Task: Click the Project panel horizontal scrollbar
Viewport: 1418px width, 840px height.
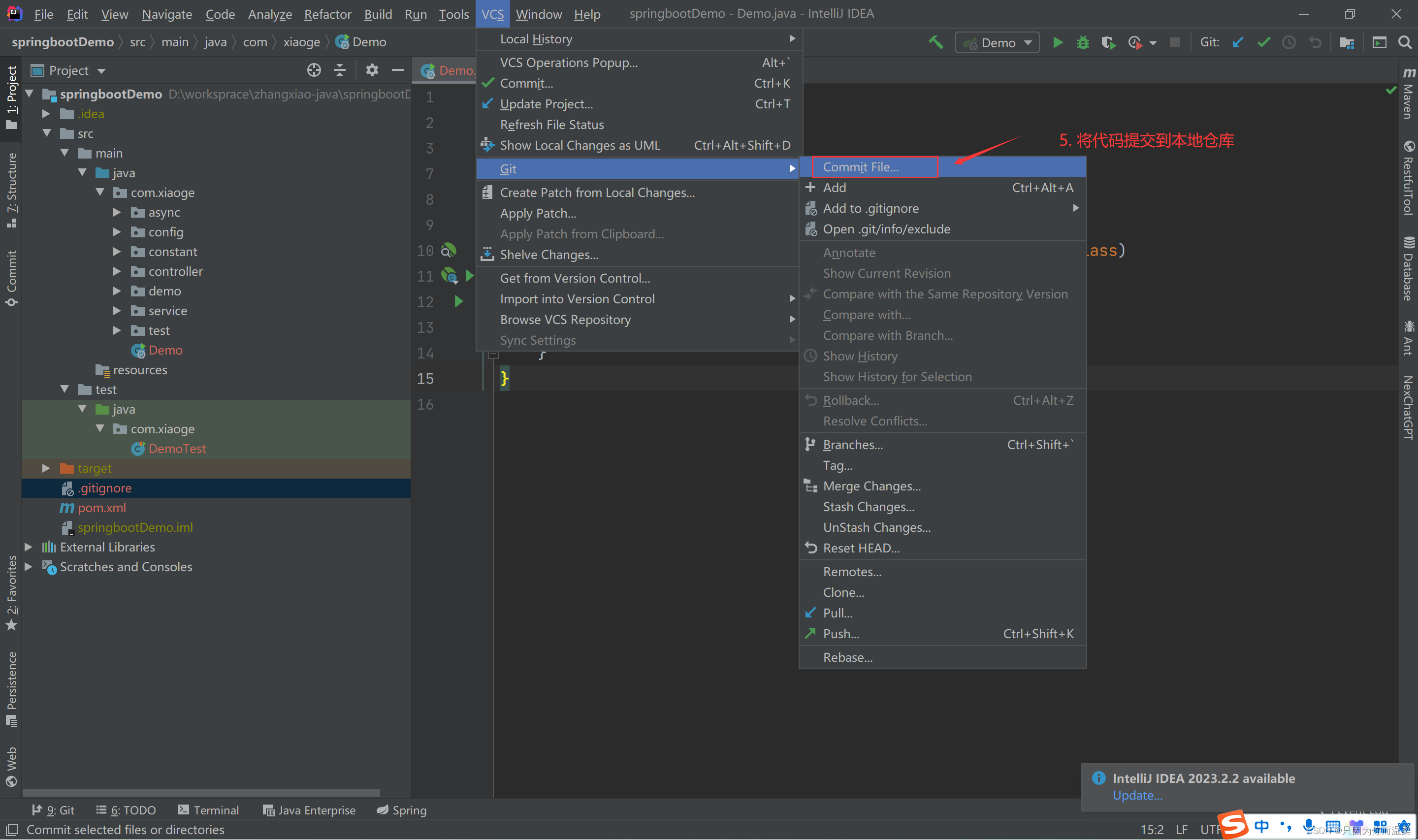Action: 201,792
